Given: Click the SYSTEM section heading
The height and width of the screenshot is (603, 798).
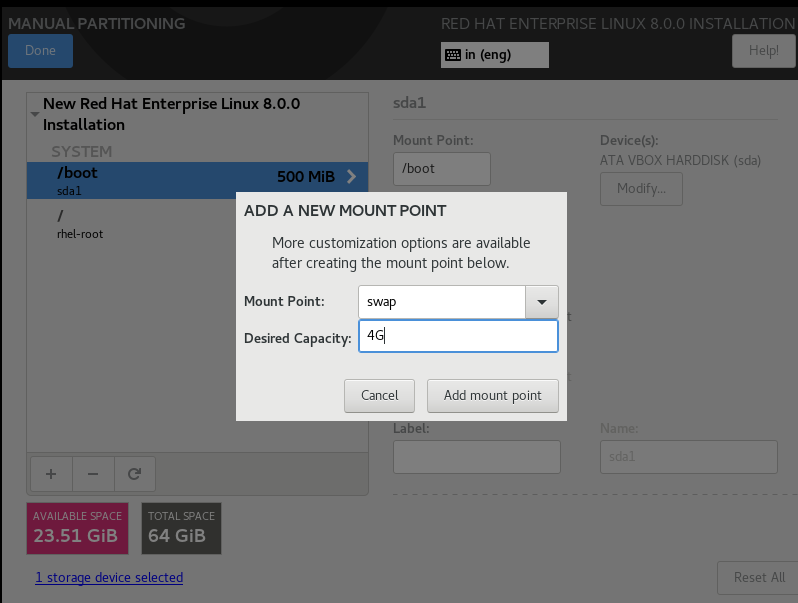Looking at the screenshot, I should coord(81,152).
